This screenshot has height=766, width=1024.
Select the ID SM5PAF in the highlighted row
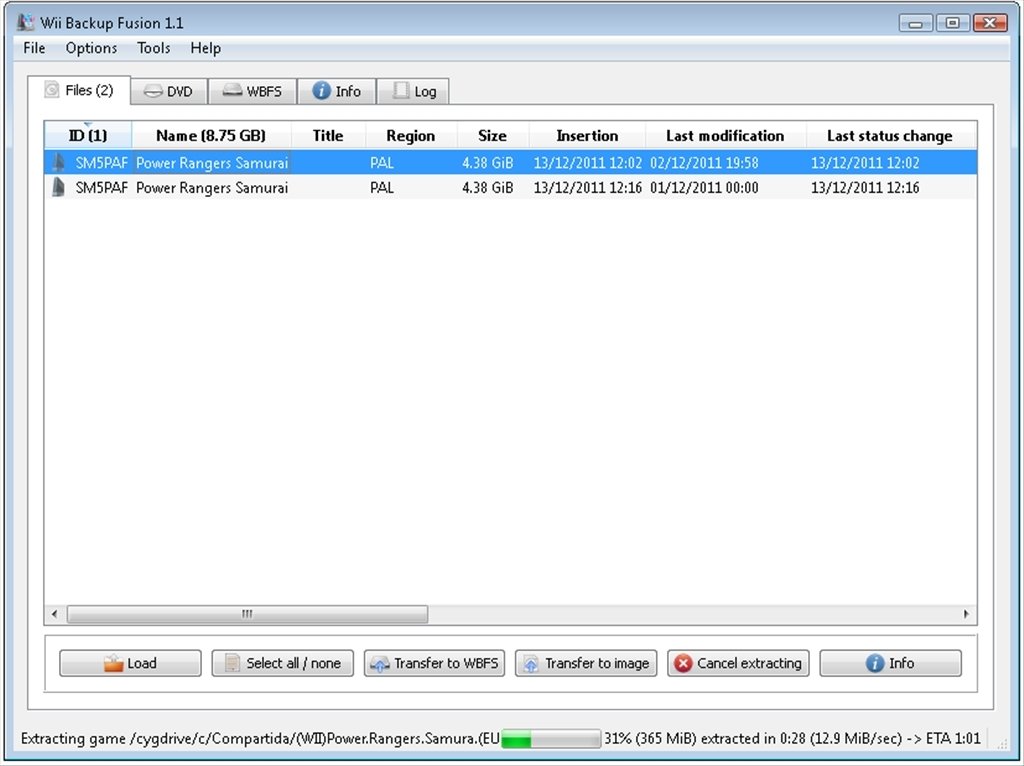pos(101,163)
